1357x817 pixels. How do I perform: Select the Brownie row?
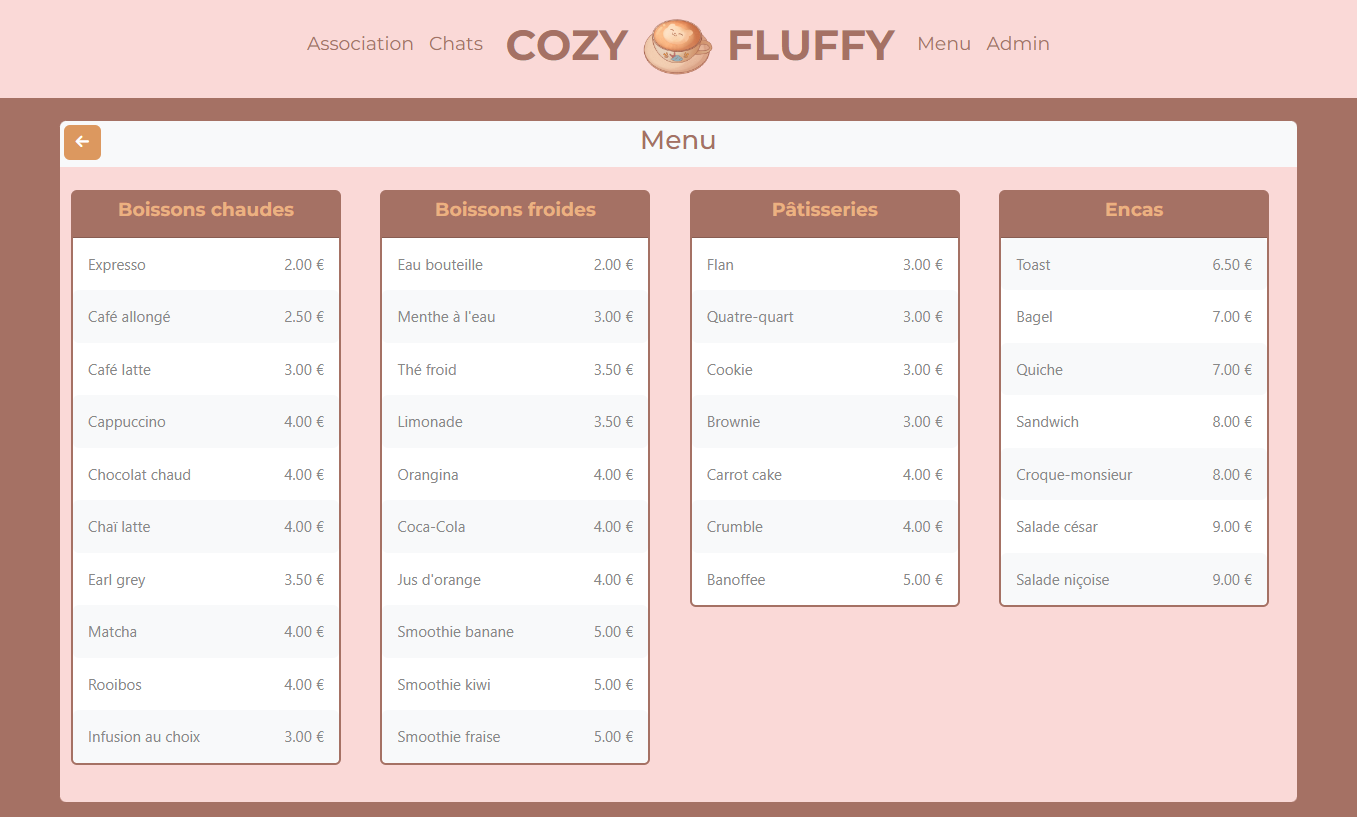click(x=825, y=422)
